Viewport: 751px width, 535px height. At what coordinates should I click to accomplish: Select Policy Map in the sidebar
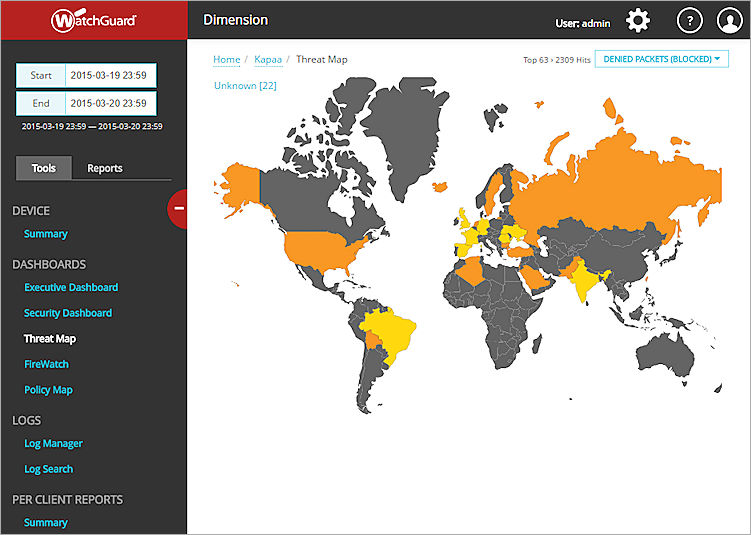[49, 390]
